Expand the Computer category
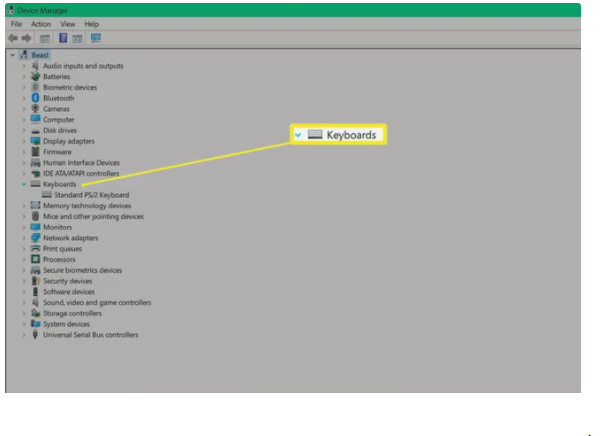The width and height of the screenshot is (602, 436). 24,120
